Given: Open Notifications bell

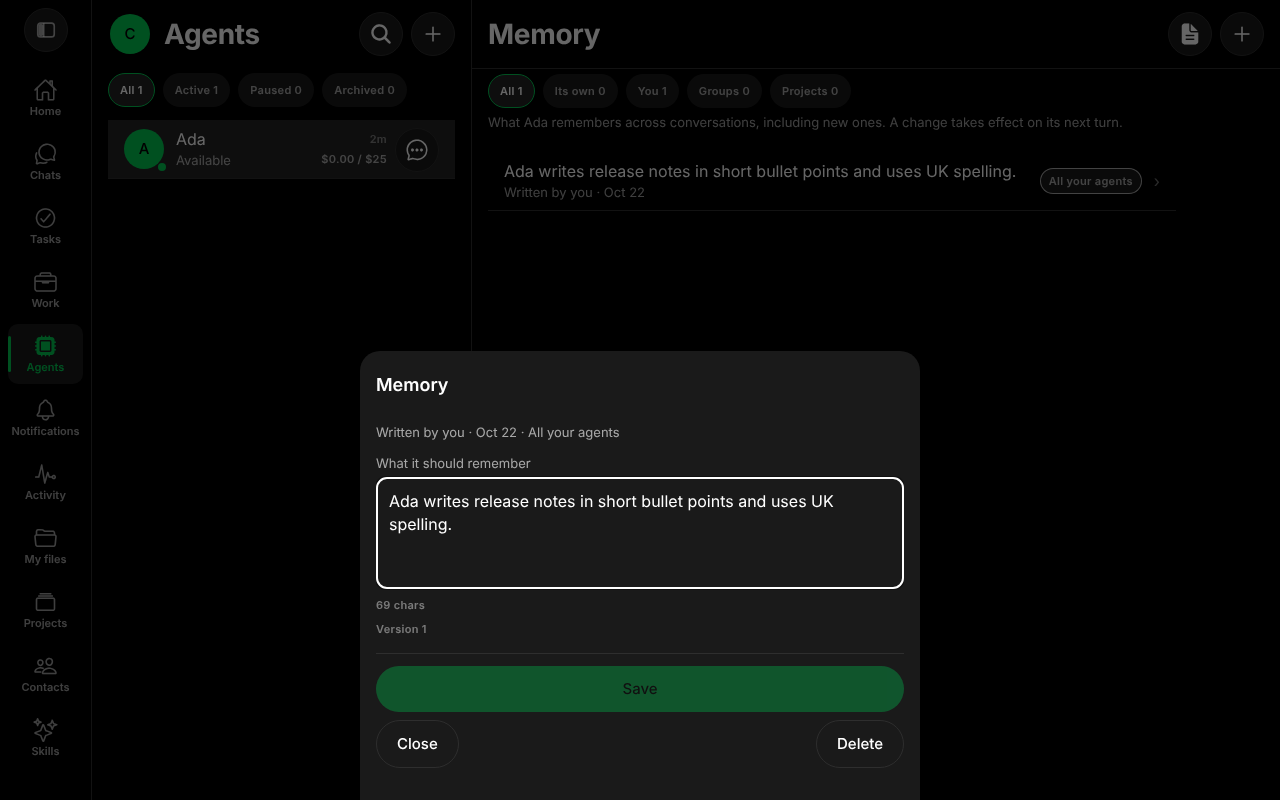Looking at the screenshot, I should click(45, 418).
